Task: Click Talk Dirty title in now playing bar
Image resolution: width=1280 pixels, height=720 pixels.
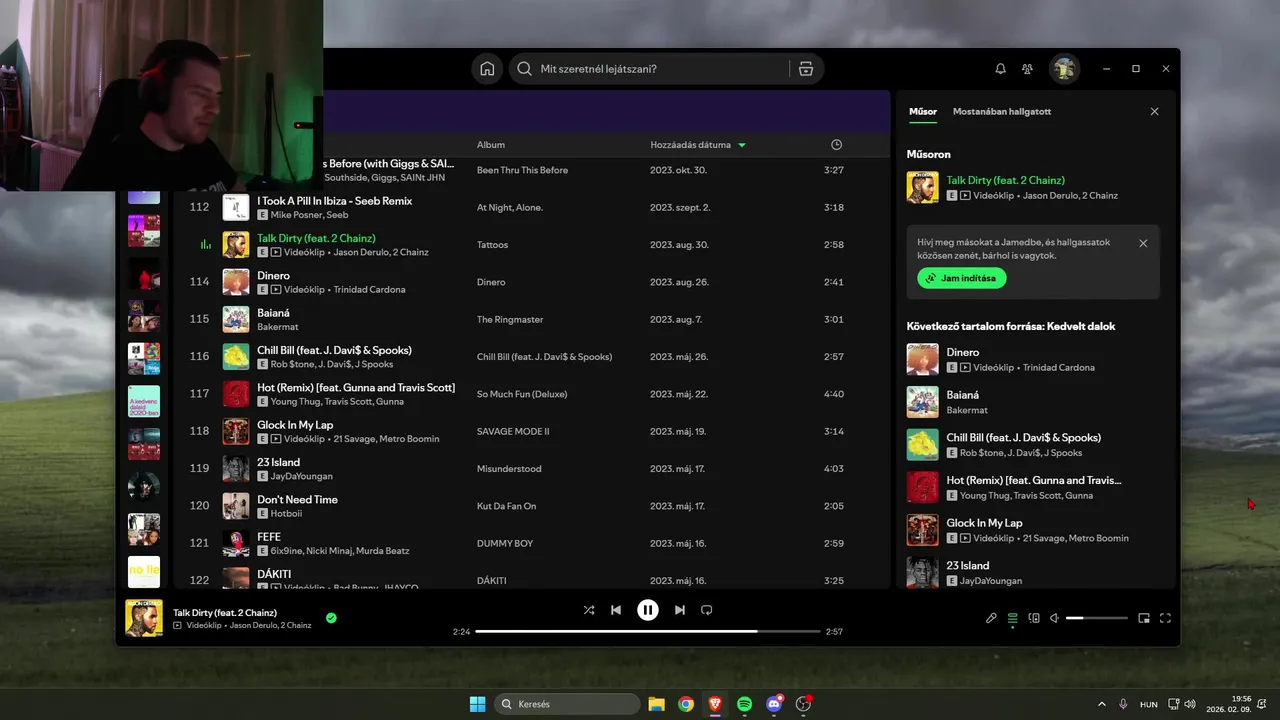Action: 225,612
